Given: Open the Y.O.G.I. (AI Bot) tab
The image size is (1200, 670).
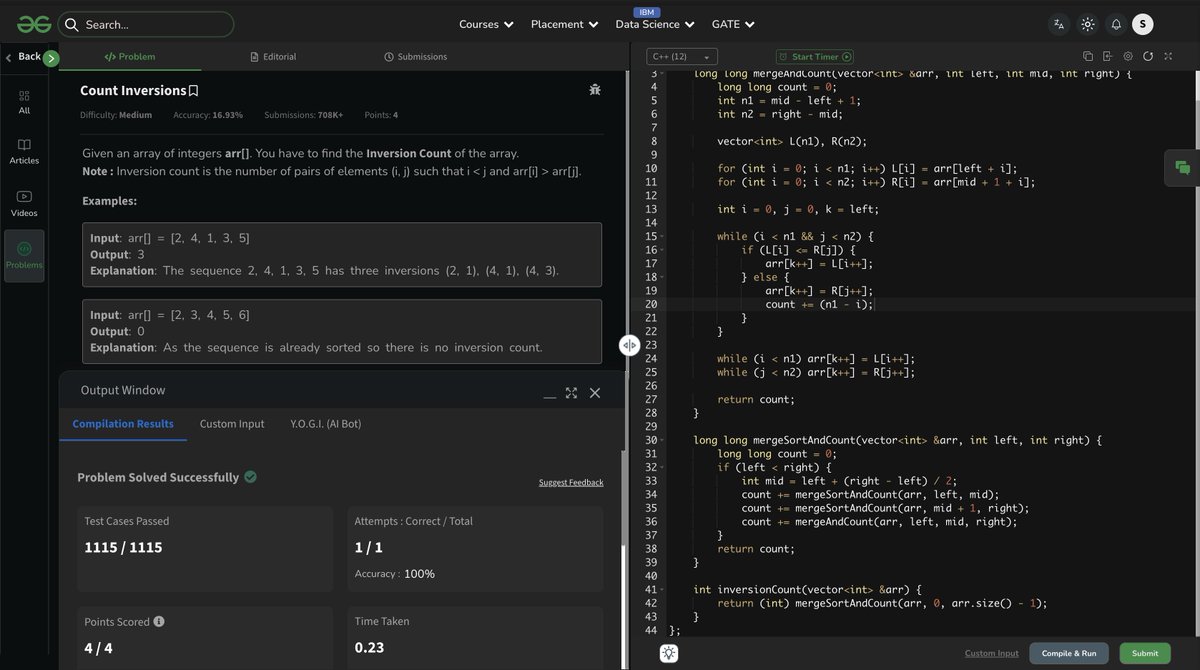Looking at the screenshot, I should pyautogui.click(x=326, y=424).
